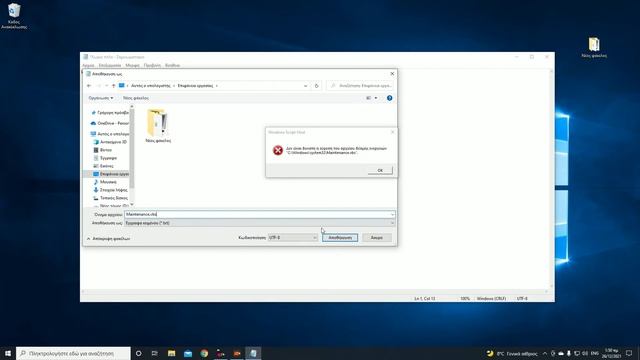The height and width of the screenshot is (360, 640).
Task: Click Νέος φάκελος button in the dialog toolbar
Action: 136,98
